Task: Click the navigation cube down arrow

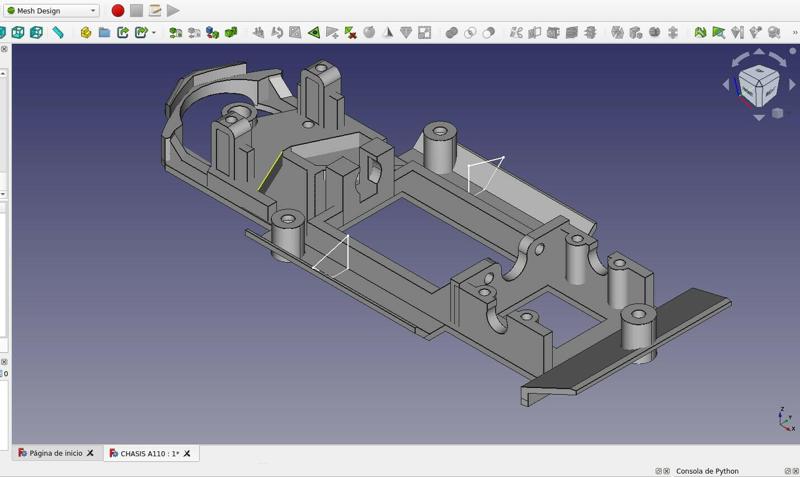Action: [x=759, y=117]
